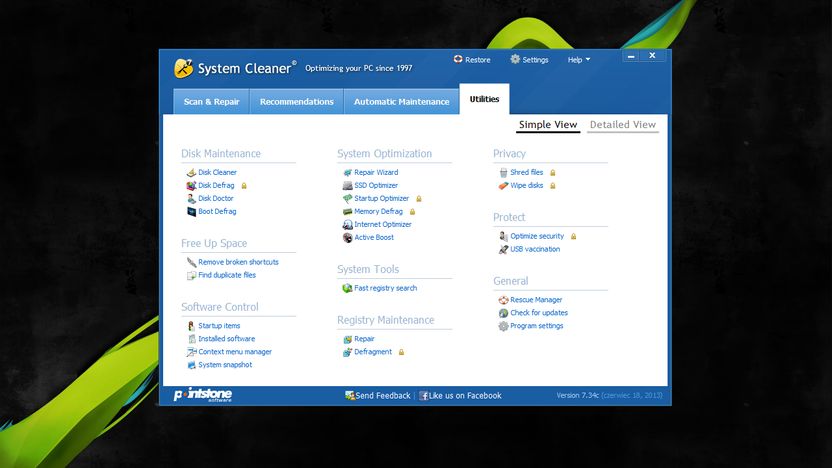Click the Boot Defrag icon
The width and height of the screenshot is (832, 468).
(x=192, y=212)
